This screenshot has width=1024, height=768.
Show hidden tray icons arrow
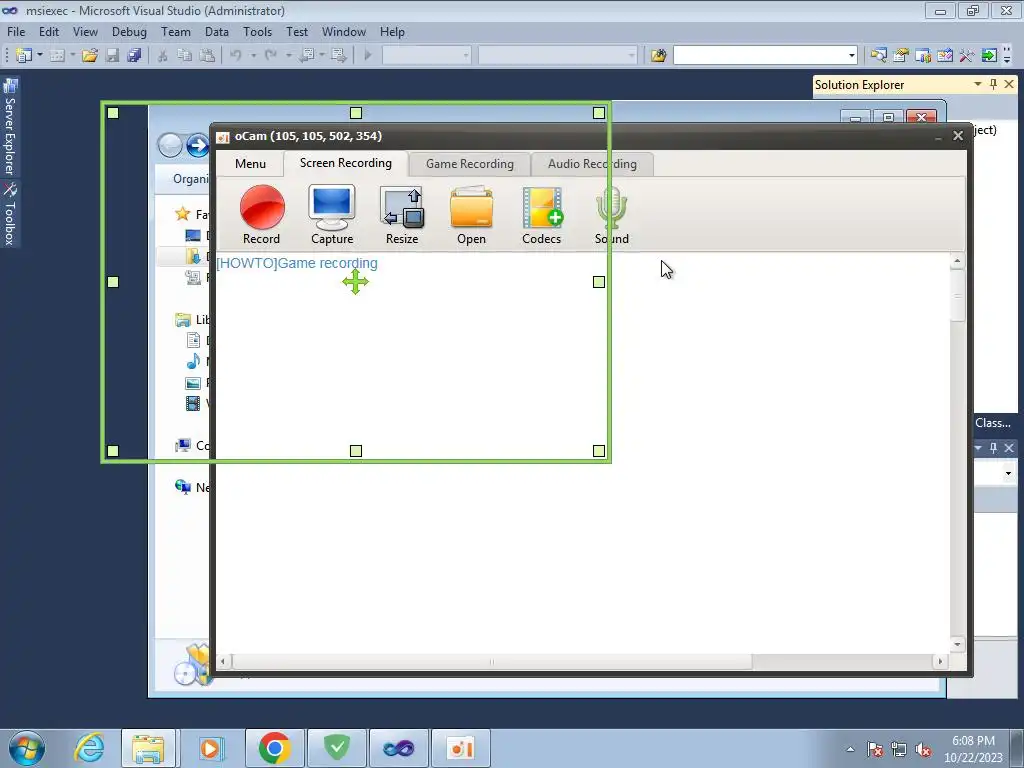pyautogui.click(x=850, y=750)
